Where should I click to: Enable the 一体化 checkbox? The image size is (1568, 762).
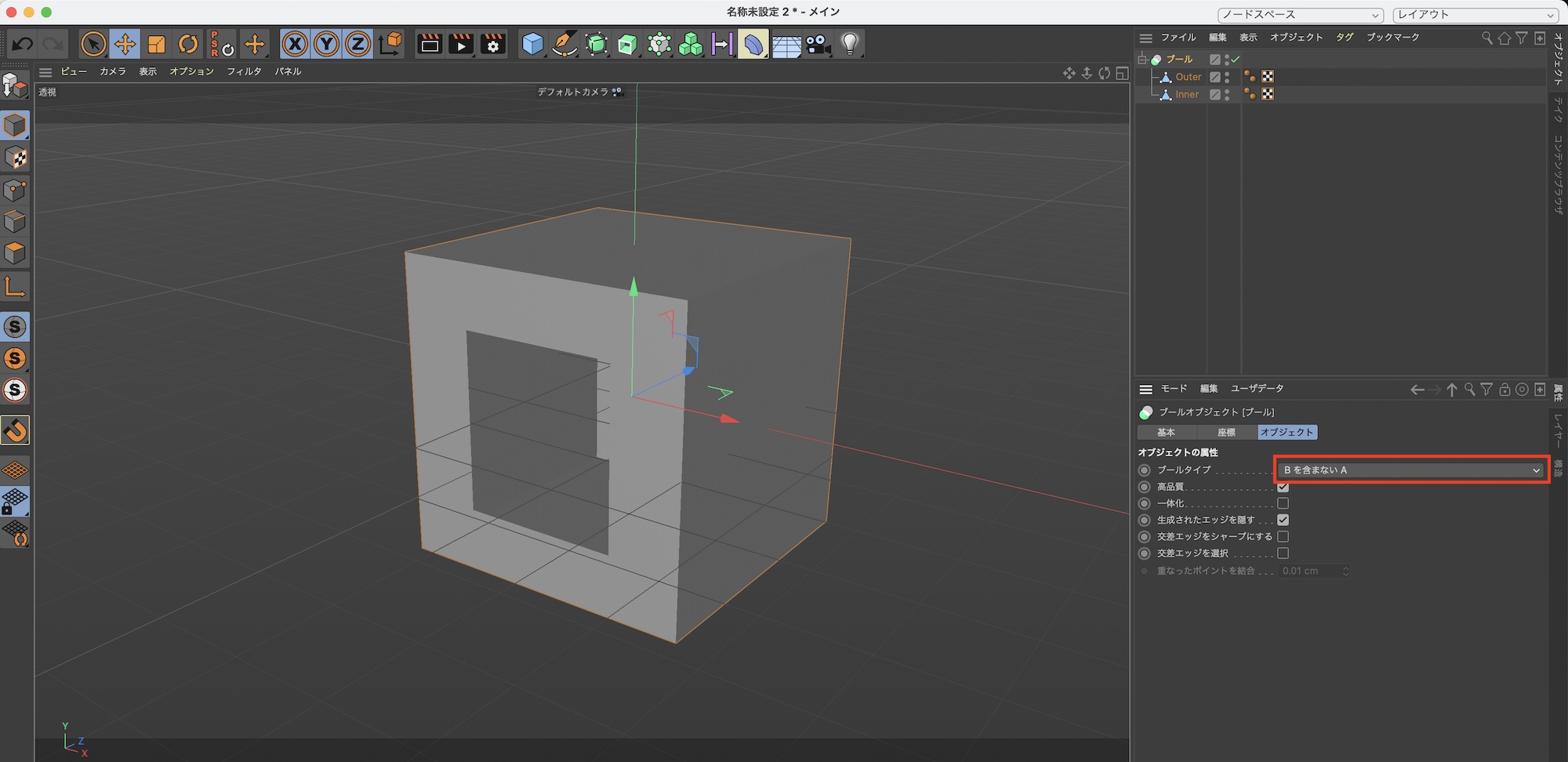tap(1283, 503)
